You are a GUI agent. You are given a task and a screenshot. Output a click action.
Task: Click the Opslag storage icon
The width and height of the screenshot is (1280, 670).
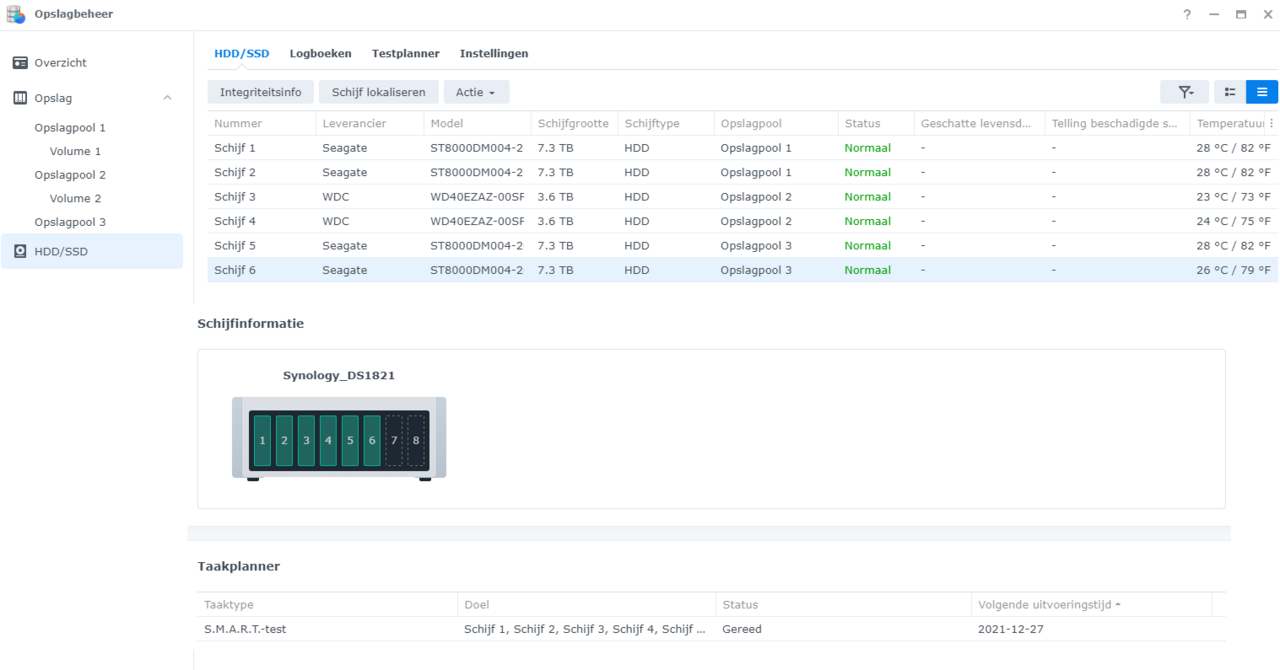coord(20,98)
